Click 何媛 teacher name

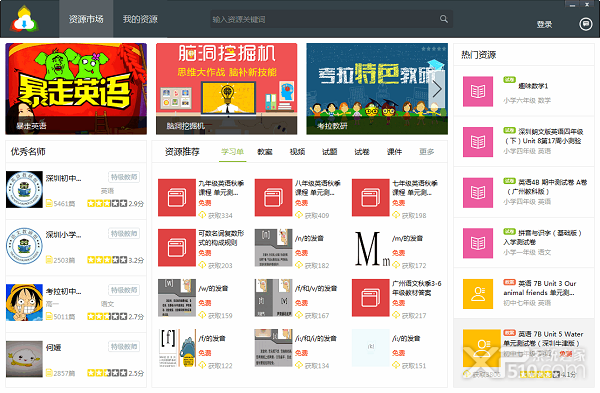click(x=54, y=347)
